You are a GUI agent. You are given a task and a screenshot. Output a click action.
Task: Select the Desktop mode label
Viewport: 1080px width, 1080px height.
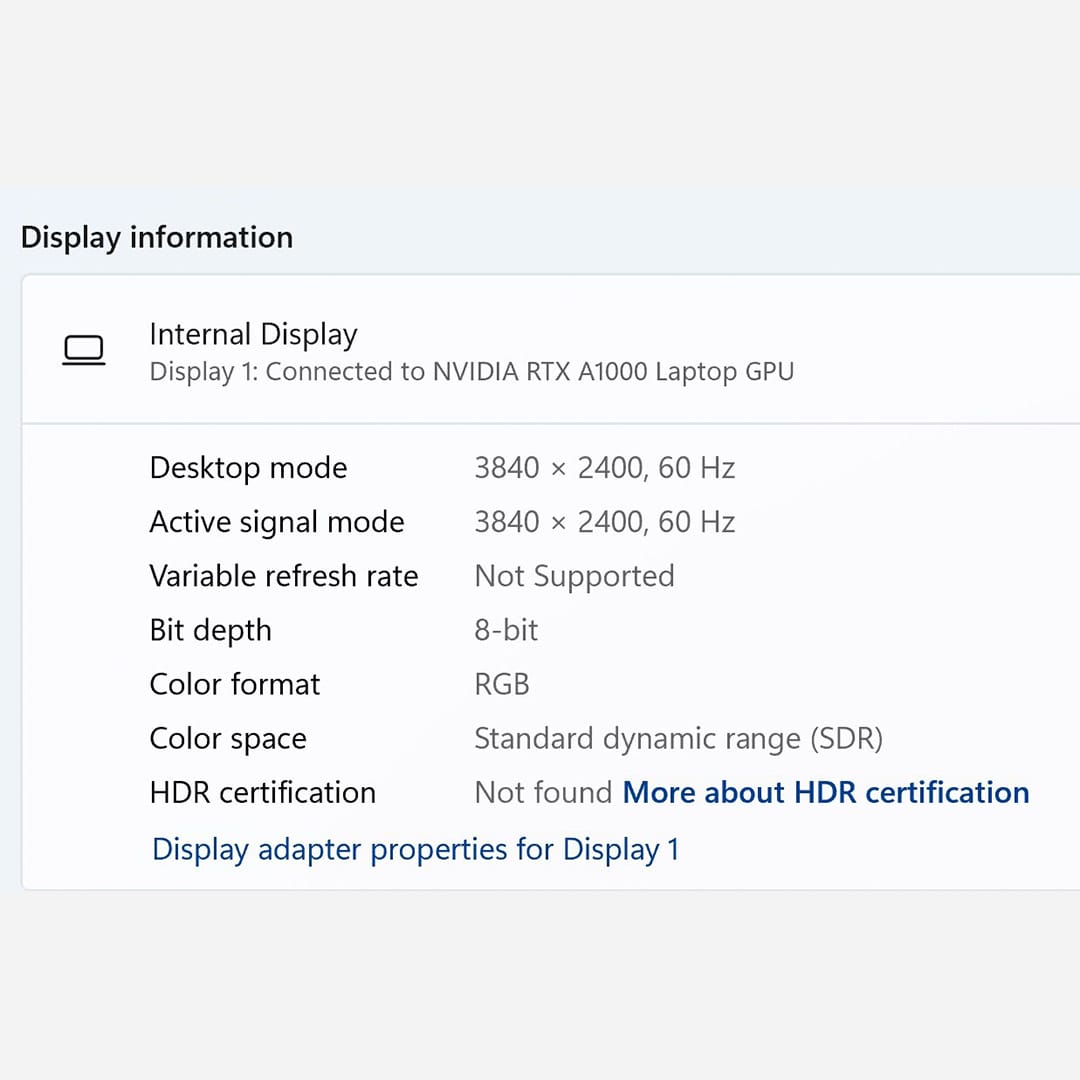pos(249,468)
